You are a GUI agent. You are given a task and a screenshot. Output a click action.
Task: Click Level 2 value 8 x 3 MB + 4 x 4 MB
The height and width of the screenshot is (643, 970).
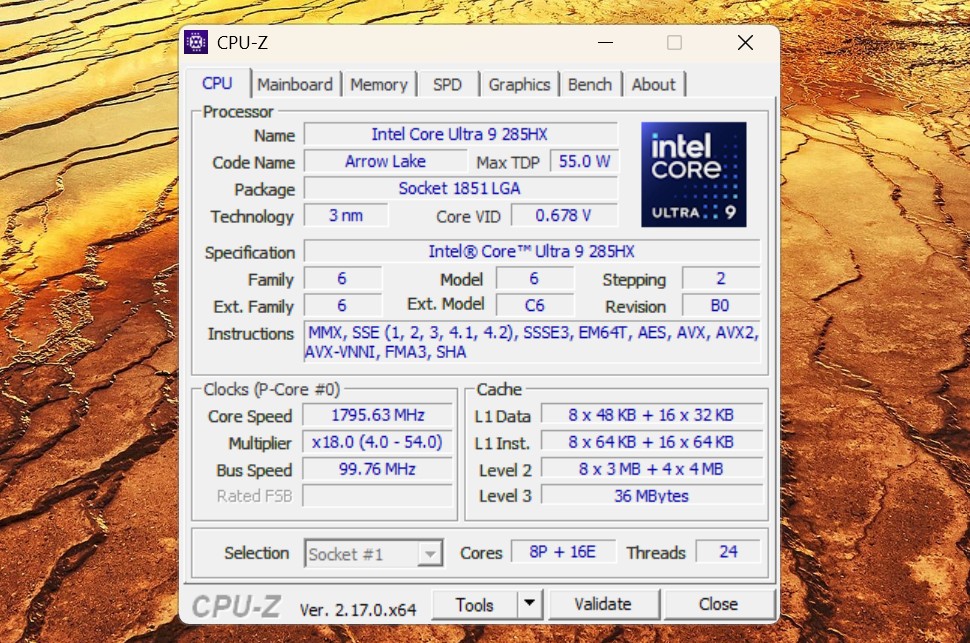651,469
